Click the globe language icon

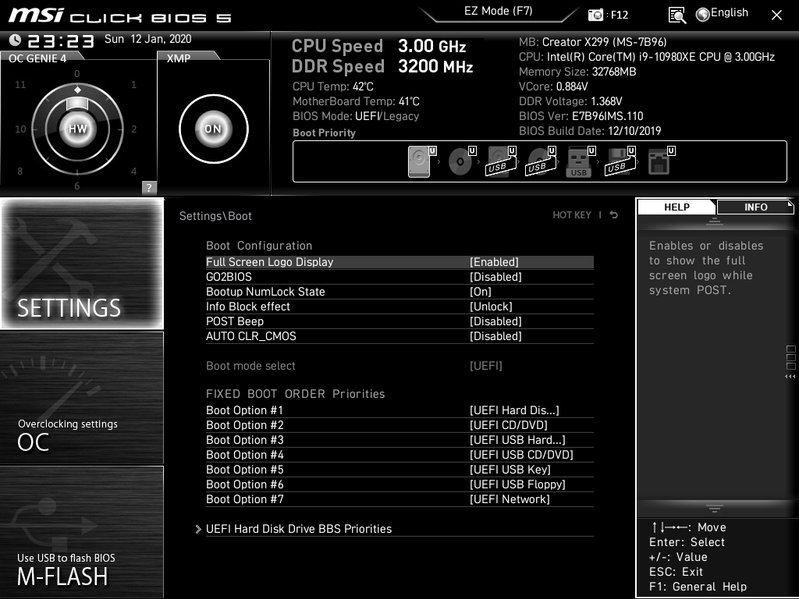pyautogui.click(x=703, y=14)
